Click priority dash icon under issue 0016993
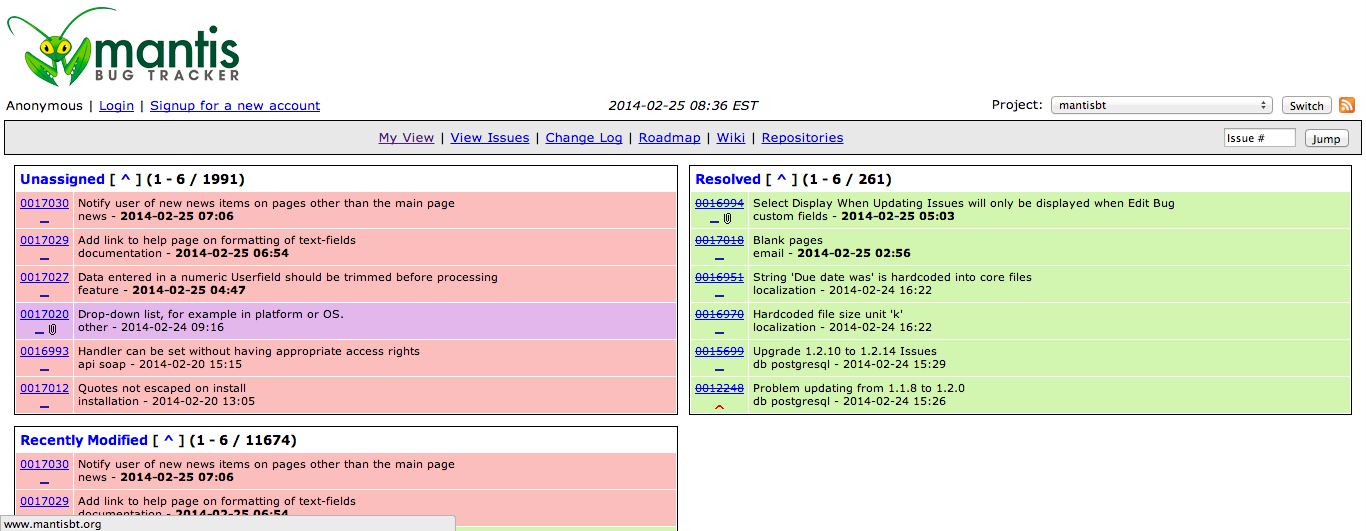The height and width of the screenshot is (531, 1366). 44,367
